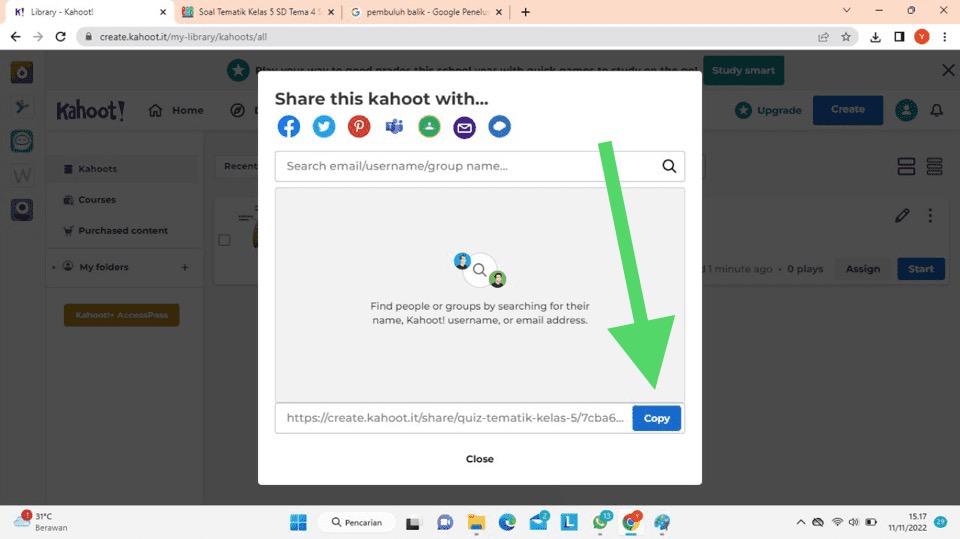Close the share dialog
Screen dimensions: 960x539
479,459
